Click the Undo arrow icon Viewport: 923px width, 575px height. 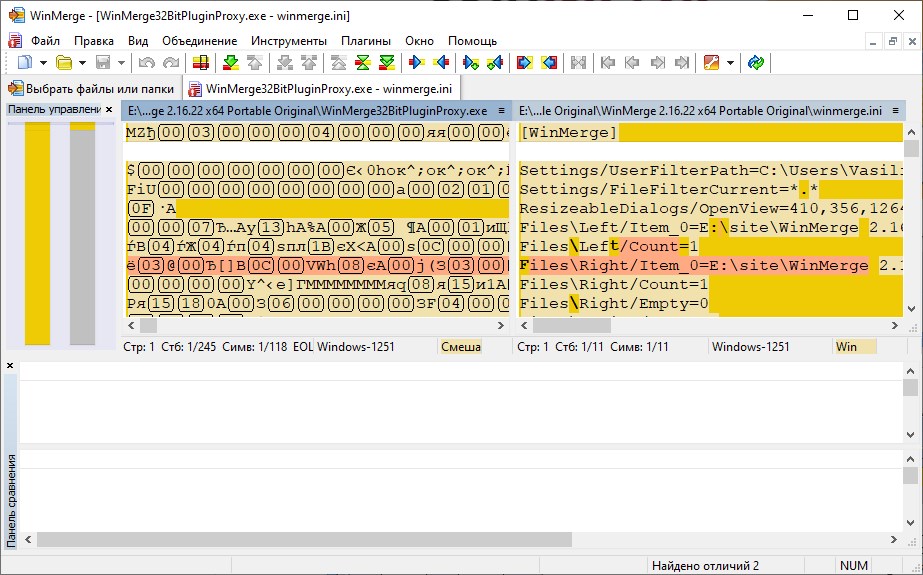coord(147,62)
